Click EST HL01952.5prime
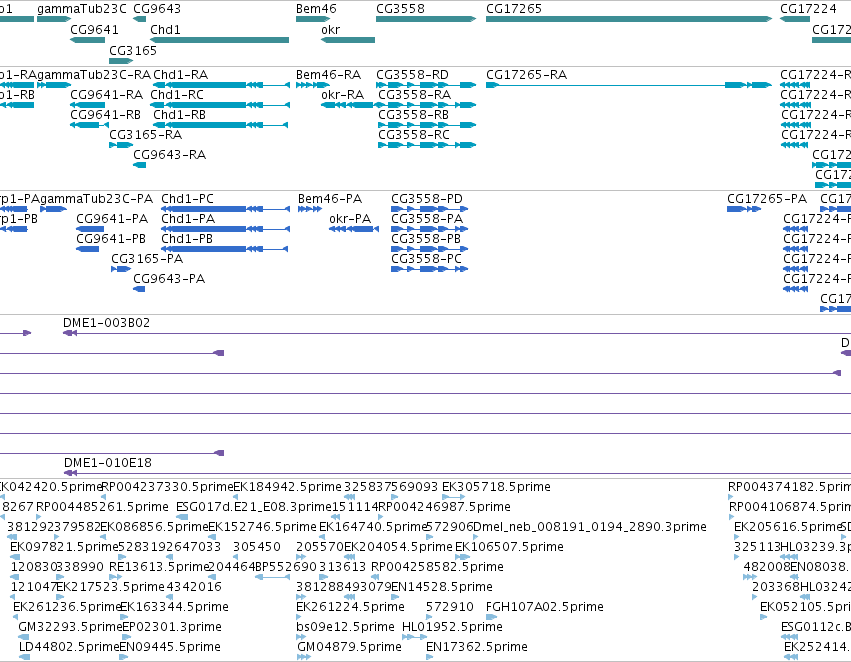 pyautogui.click(x=452, y=627)
